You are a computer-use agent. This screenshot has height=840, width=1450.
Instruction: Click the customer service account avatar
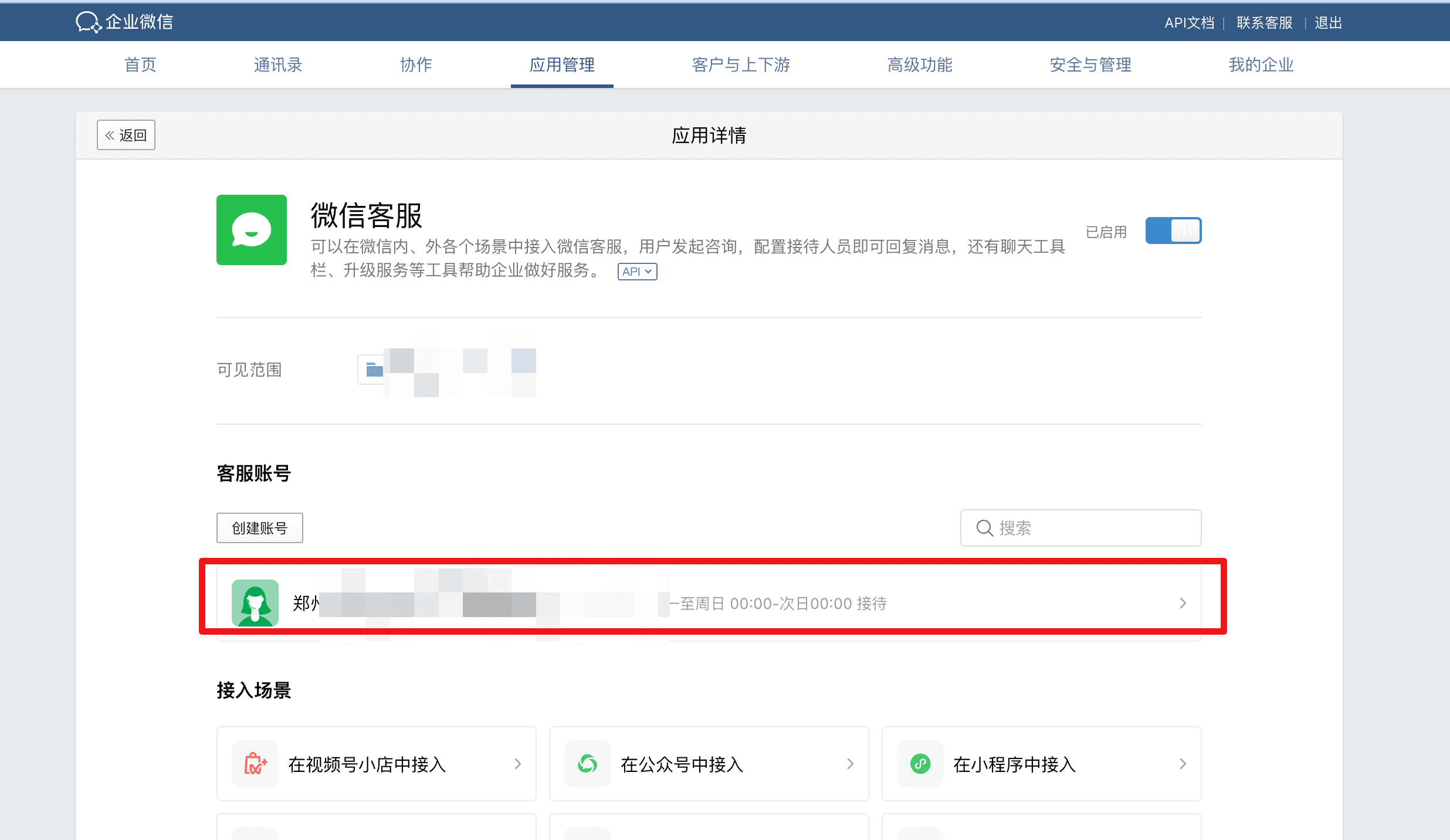pyautogui.click(x=255, y=603)
